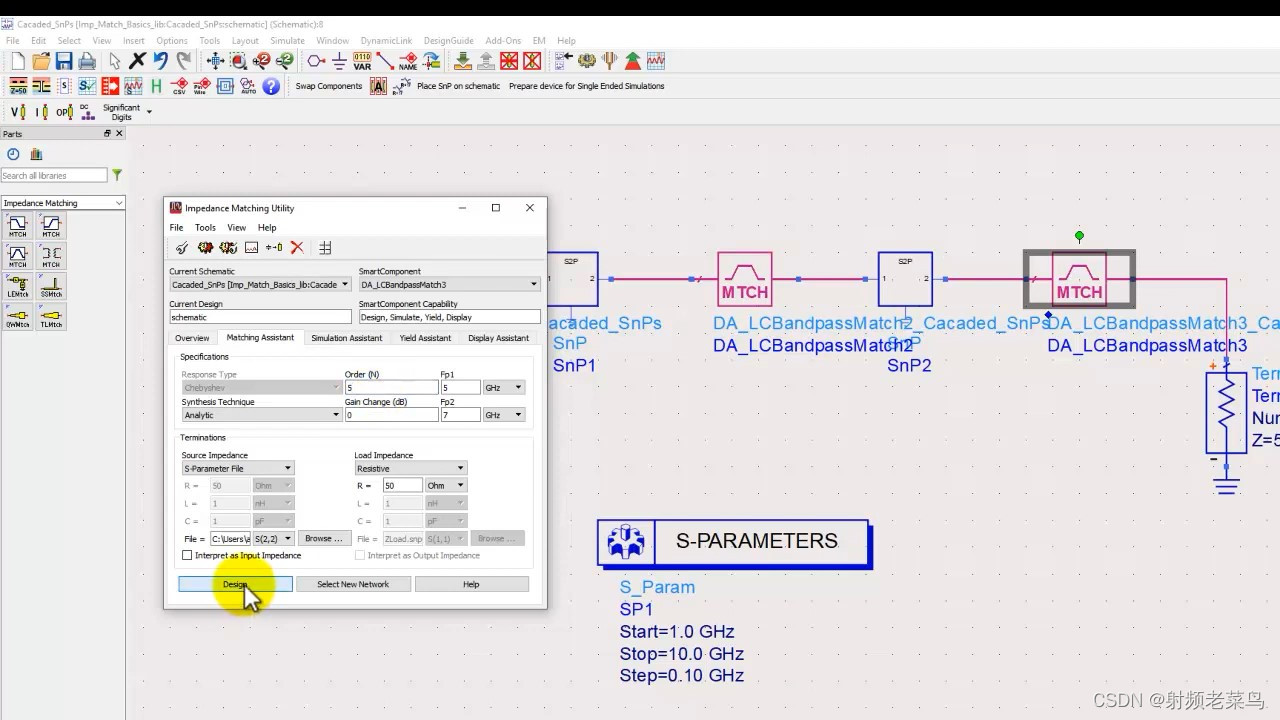Insert a ground symbol from toolbar
This screenshot has height=720, width=1280.
[339, 61]
